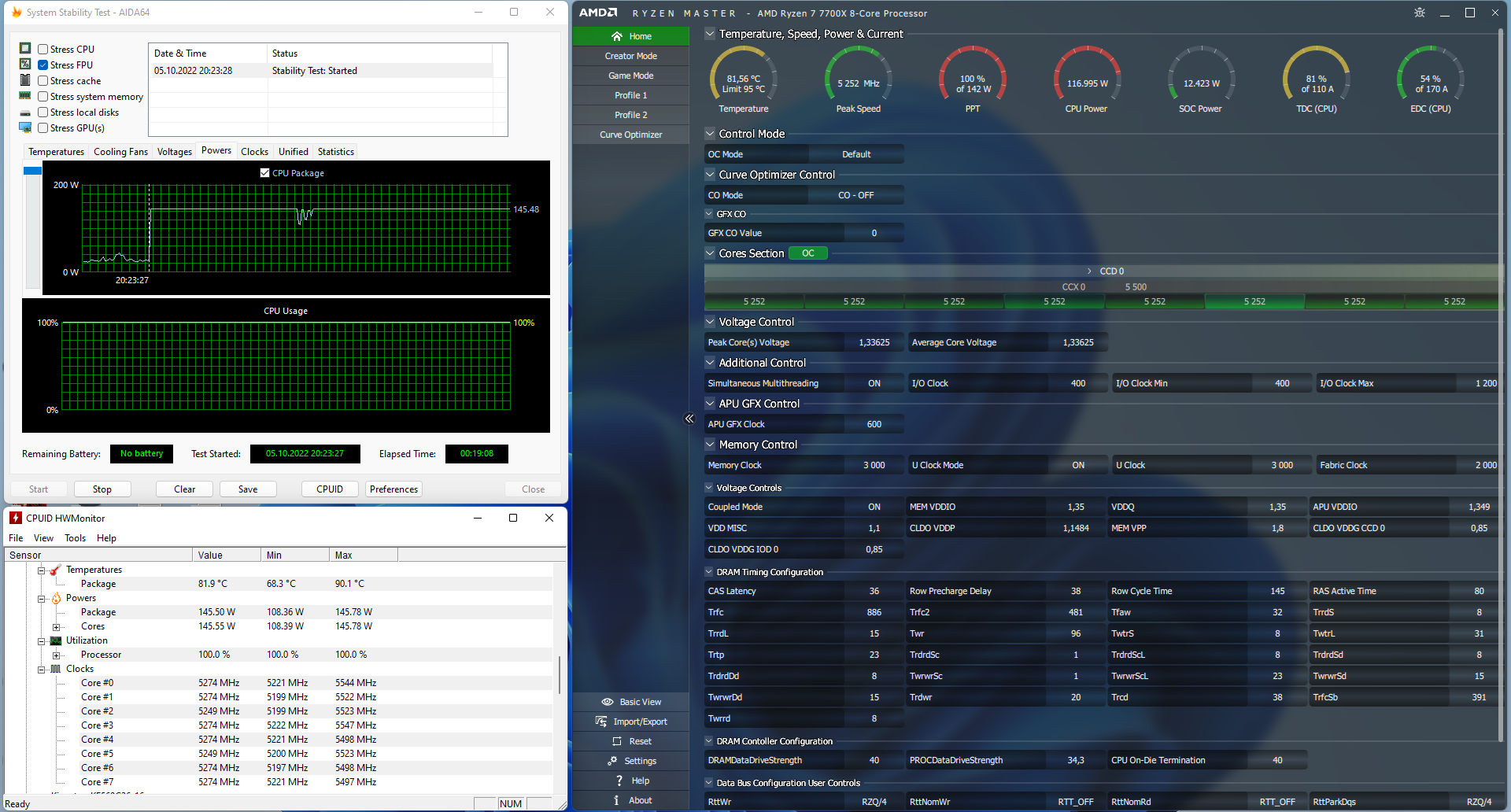Switch to the Cooling Fans tab
The height and width of the screenshot is (812, 1511).
(120, 152)
